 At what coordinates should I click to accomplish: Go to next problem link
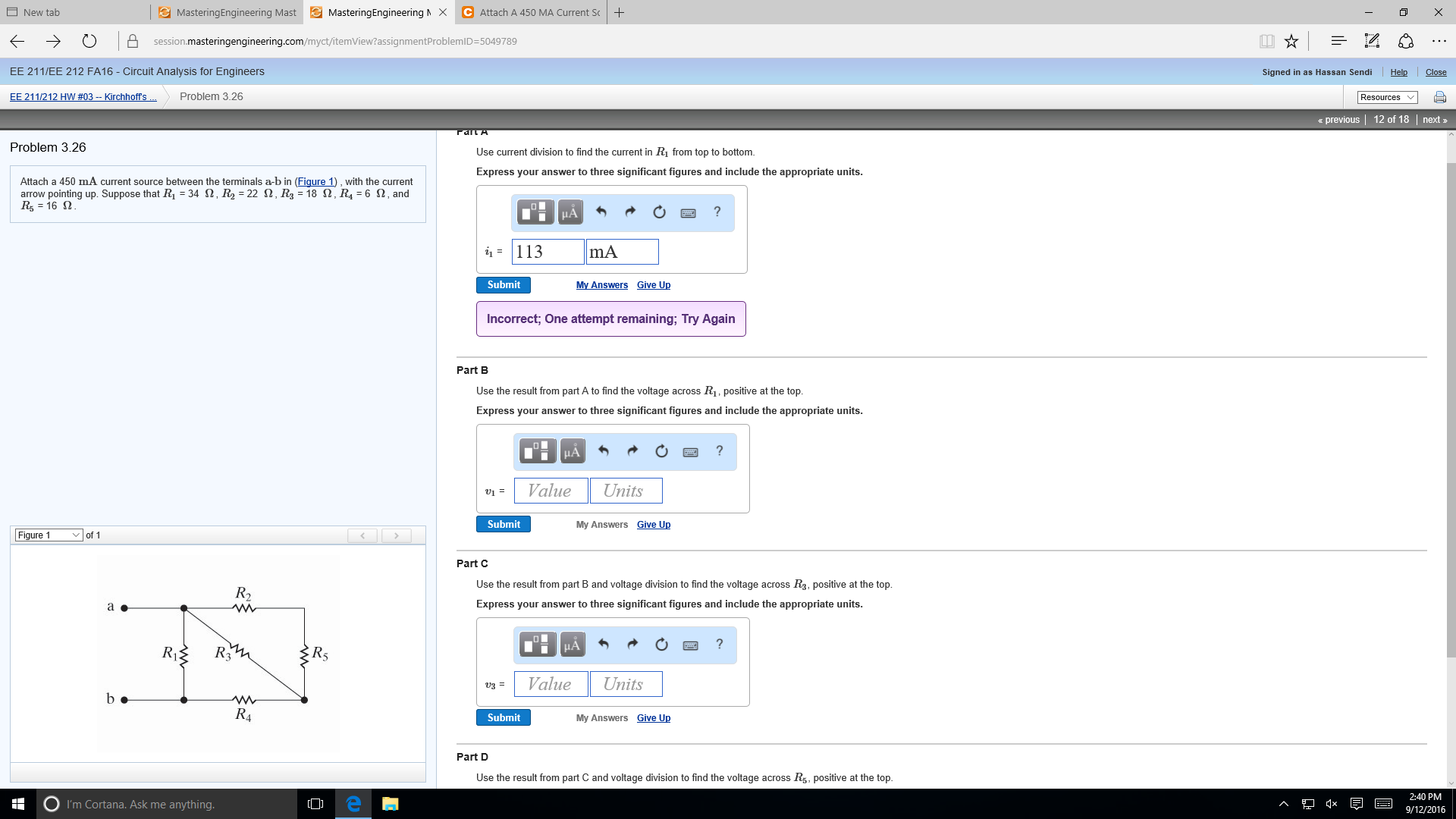point(1434,120)
